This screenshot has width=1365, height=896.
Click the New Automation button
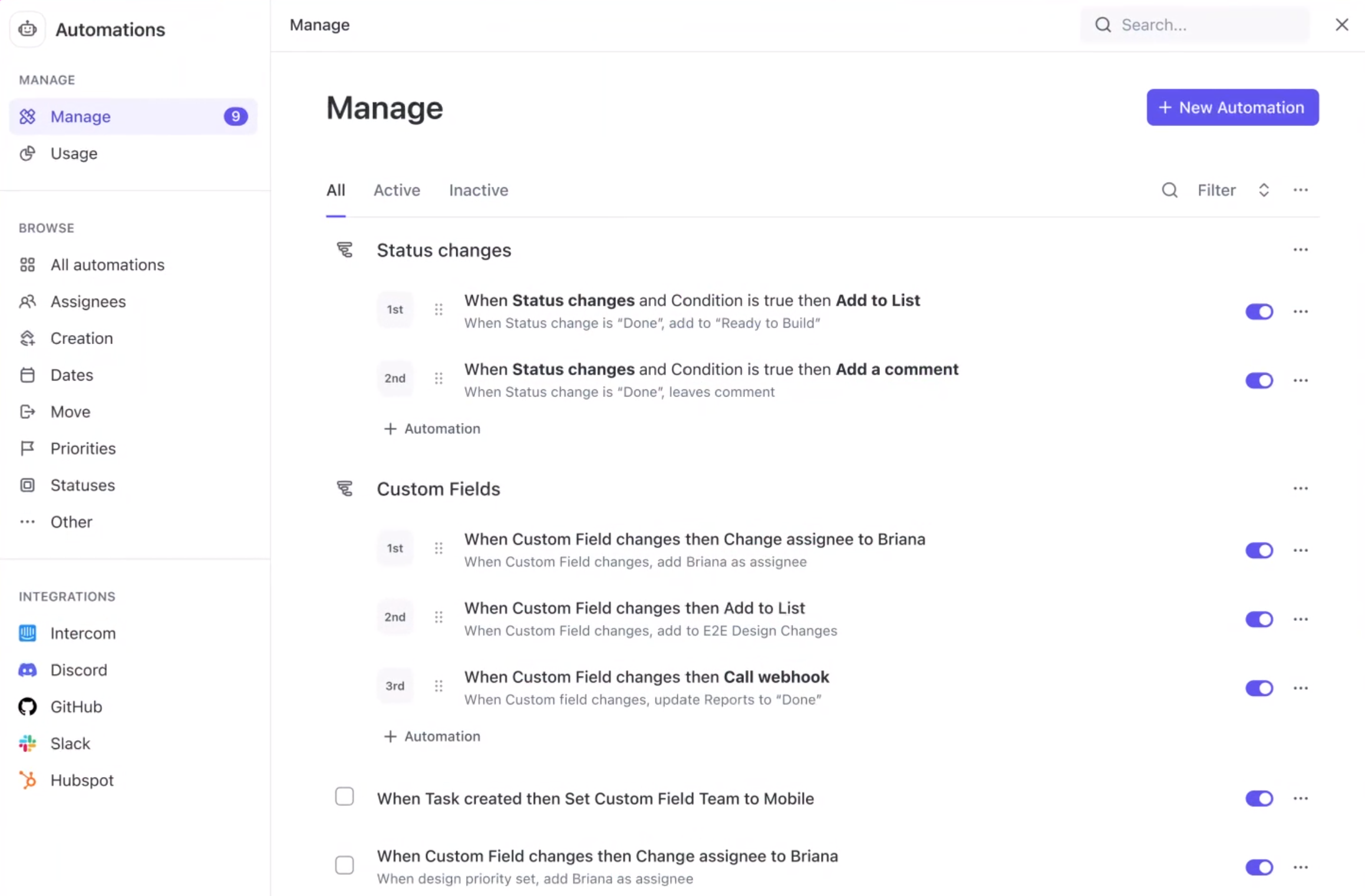click(x=1232, y=107)
